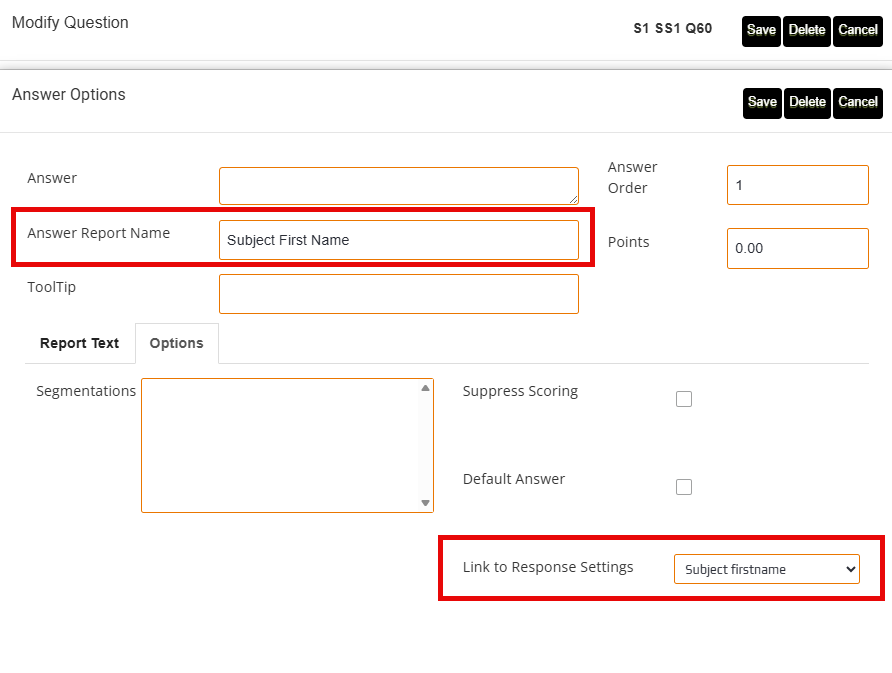Click Save button in Modify Question header
The width and height of the screenshot is (892, 673).
click(761, 31)
